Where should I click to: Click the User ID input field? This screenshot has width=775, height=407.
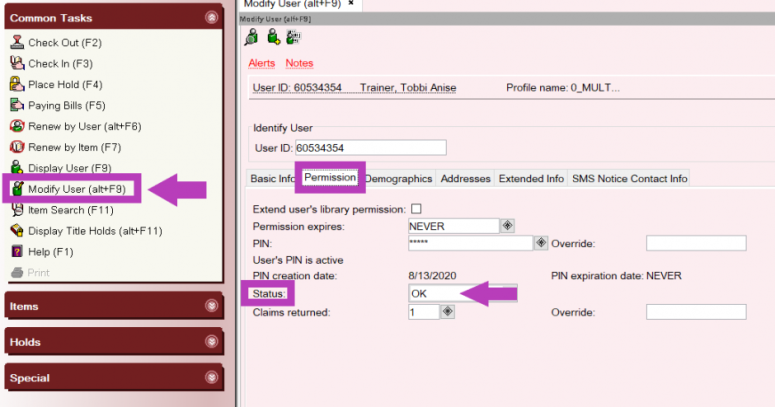pos(371,147)
